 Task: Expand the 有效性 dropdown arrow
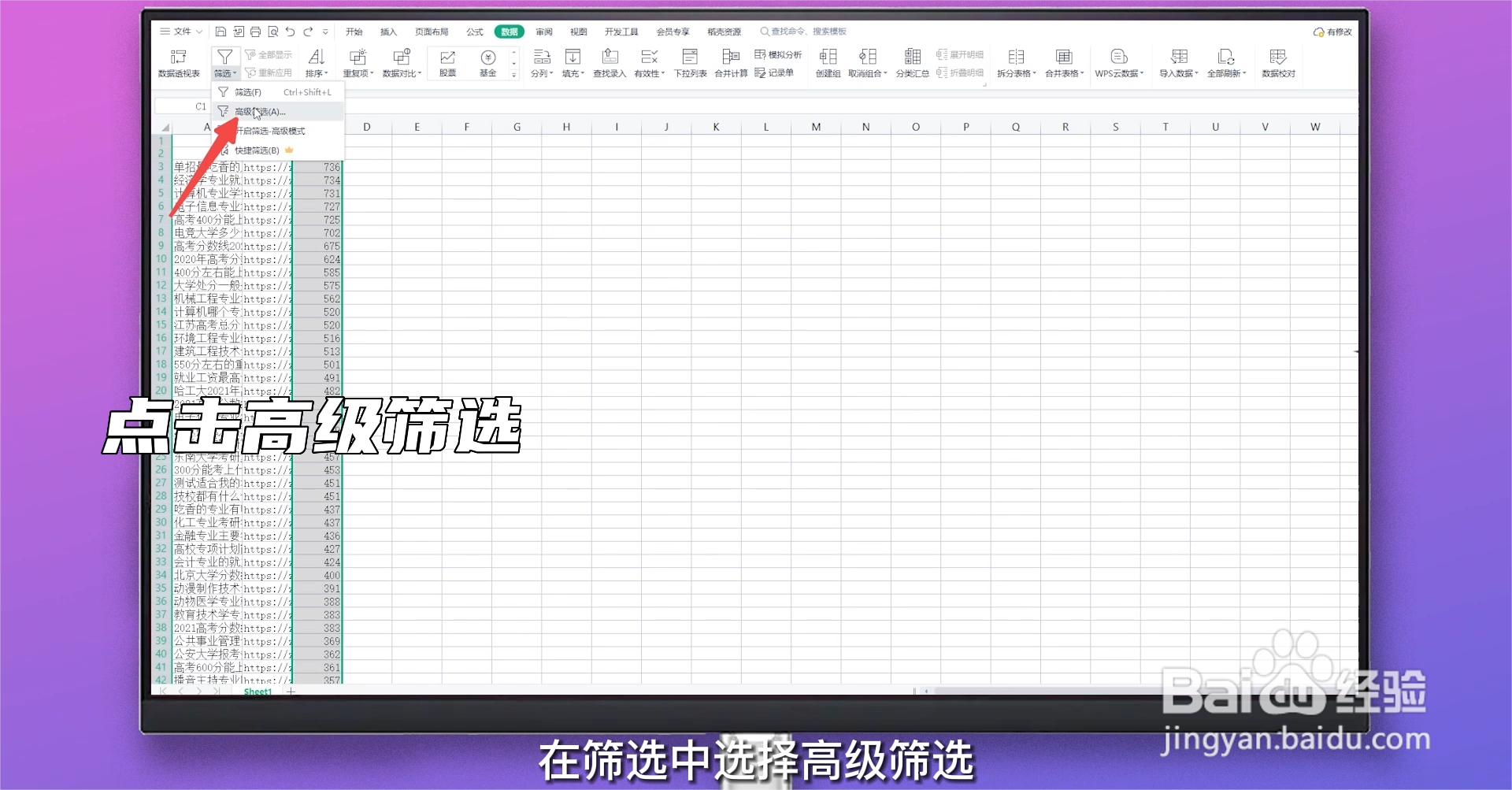(x=663, y=74)
